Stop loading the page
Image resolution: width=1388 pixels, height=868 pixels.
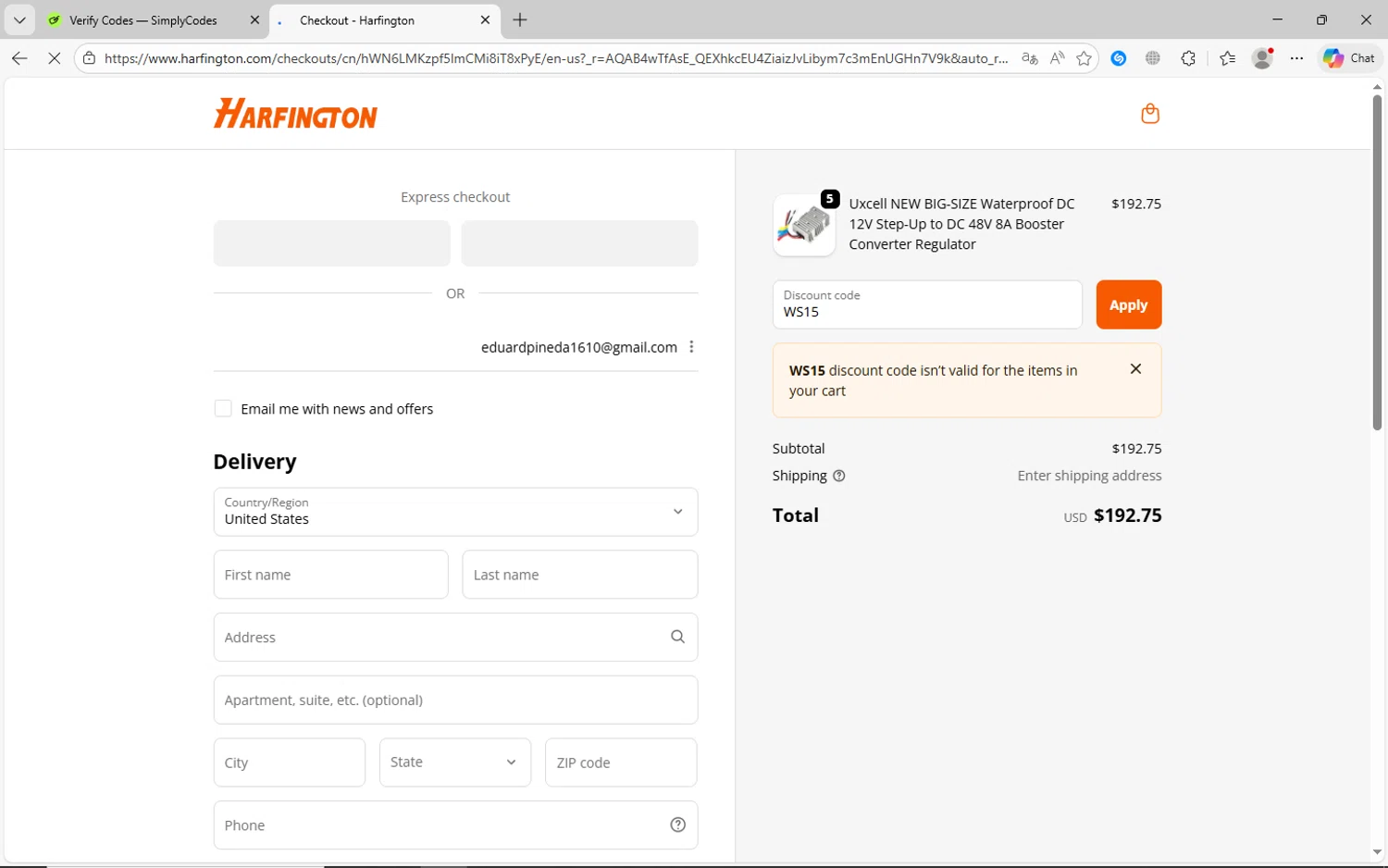point(54,58)
